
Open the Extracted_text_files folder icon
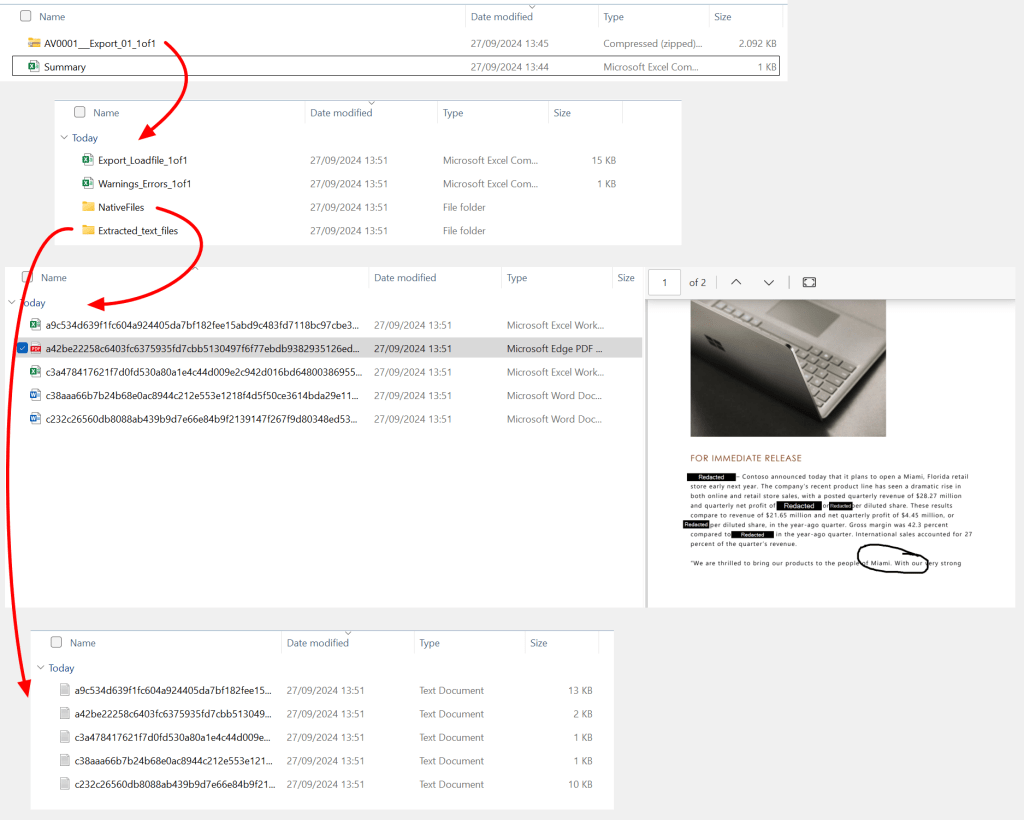click(x=88, y=230)
